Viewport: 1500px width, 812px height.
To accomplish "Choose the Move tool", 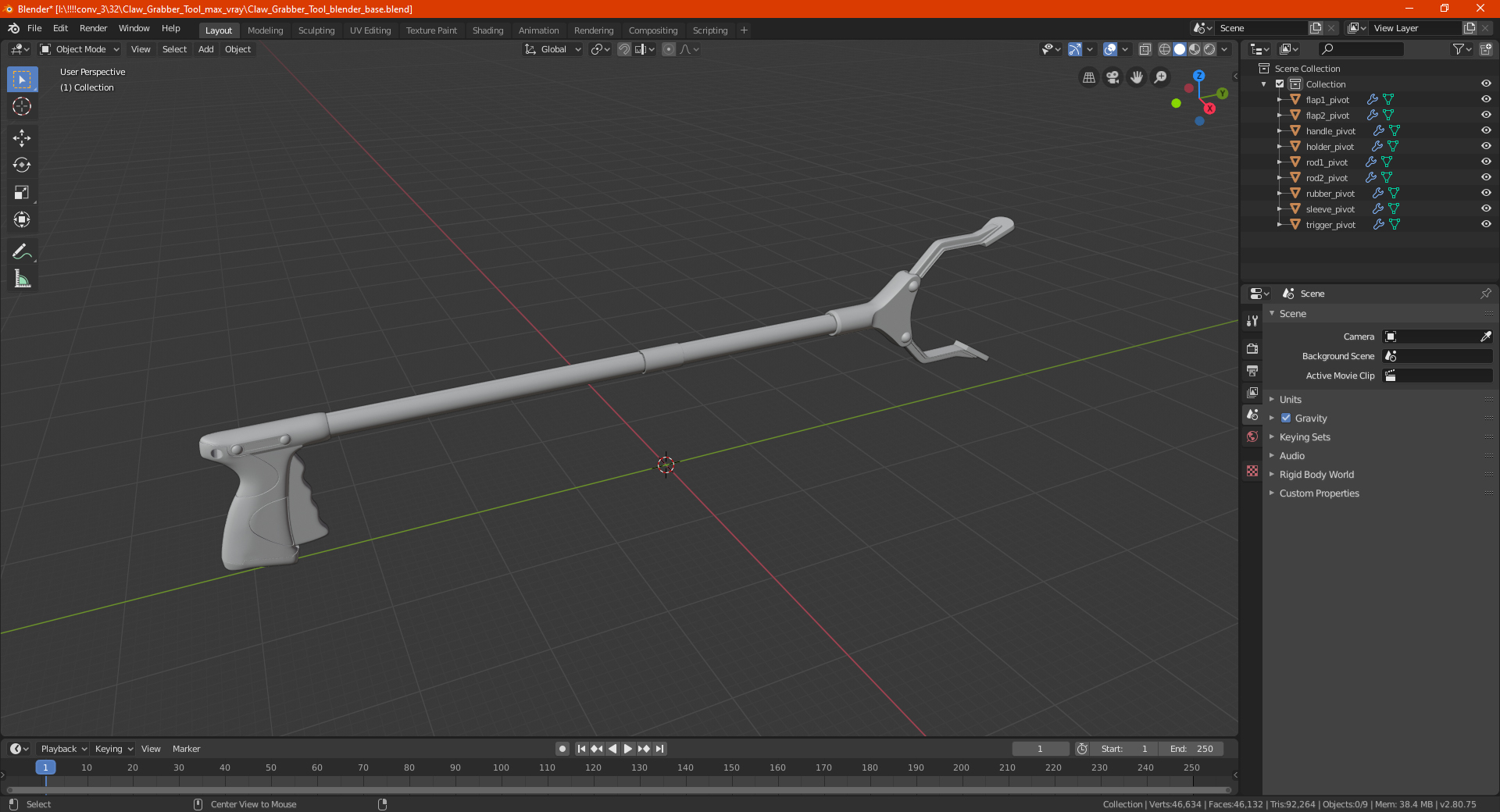I will click(x=22, y=138).
